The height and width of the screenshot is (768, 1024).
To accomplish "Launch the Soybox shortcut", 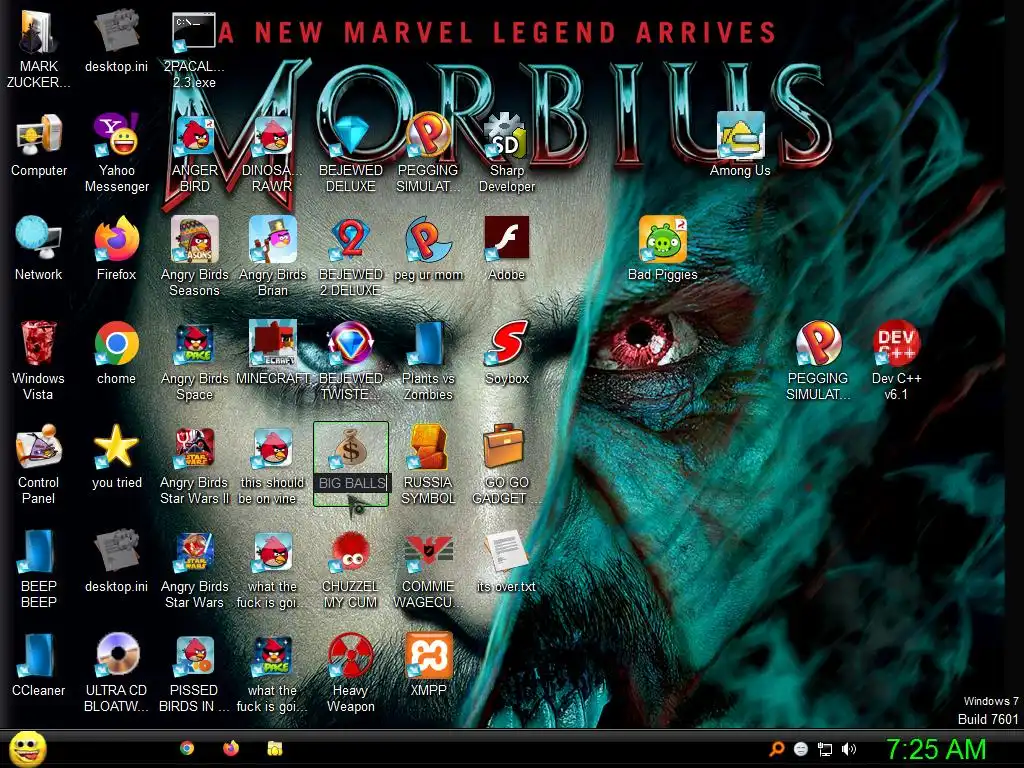I will coord(507,342).
